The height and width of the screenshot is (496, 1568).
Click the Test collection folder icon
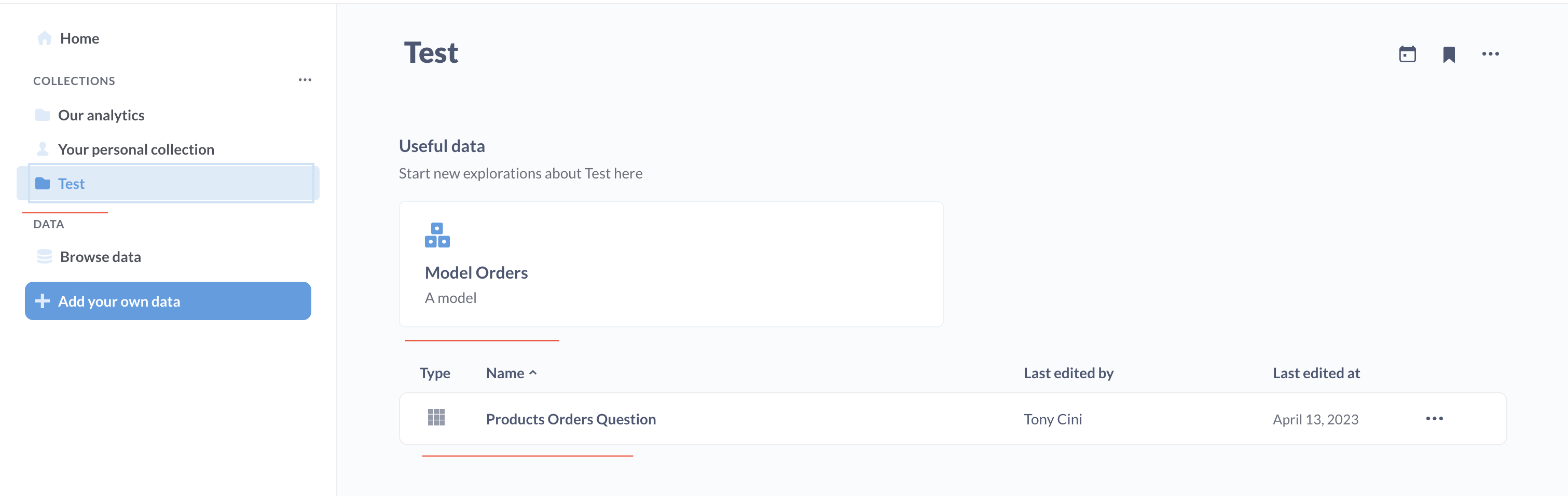[44, 183]
